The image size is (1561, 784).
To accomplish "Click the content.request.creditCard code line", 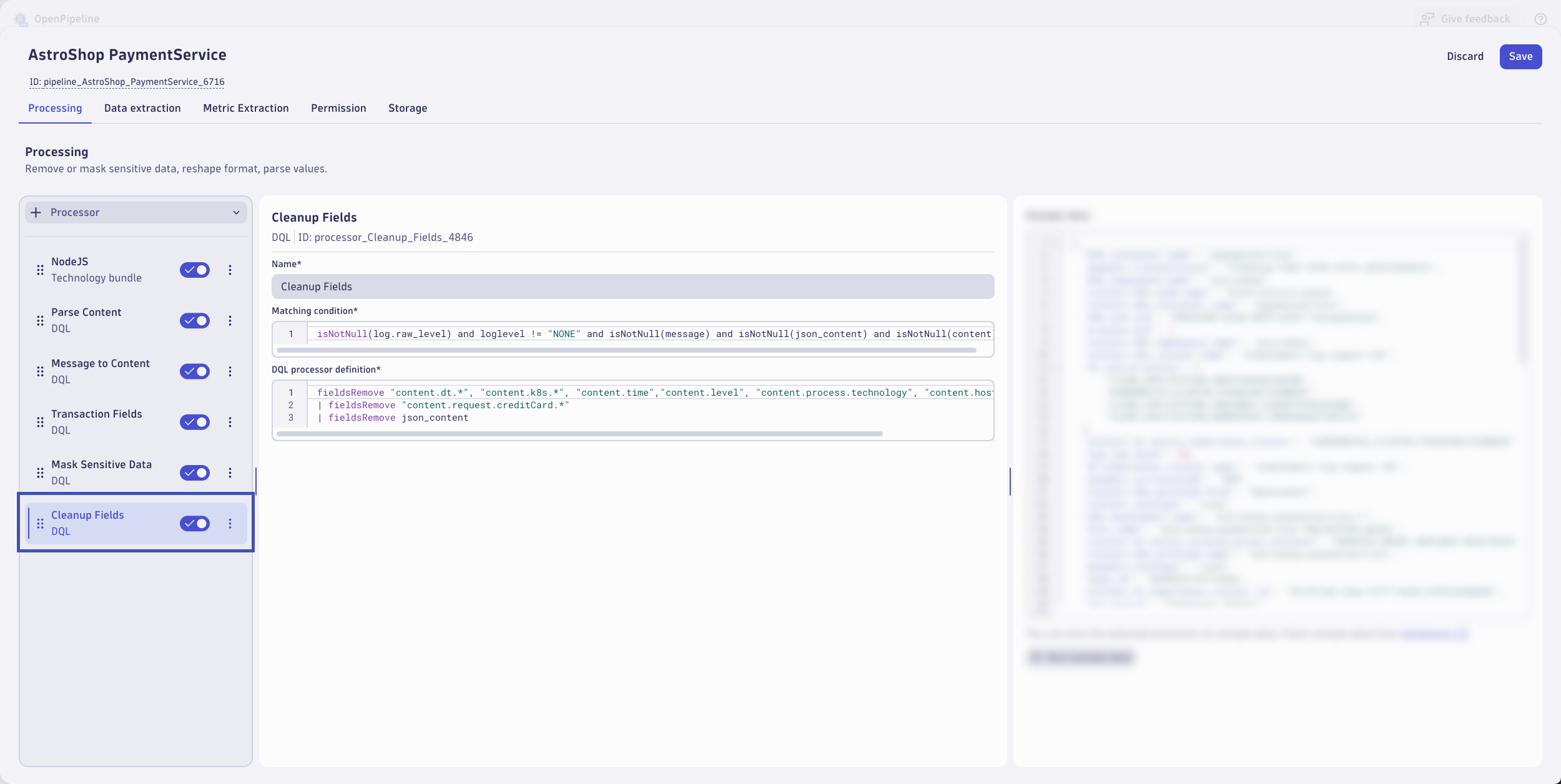I will click(443, 405).
